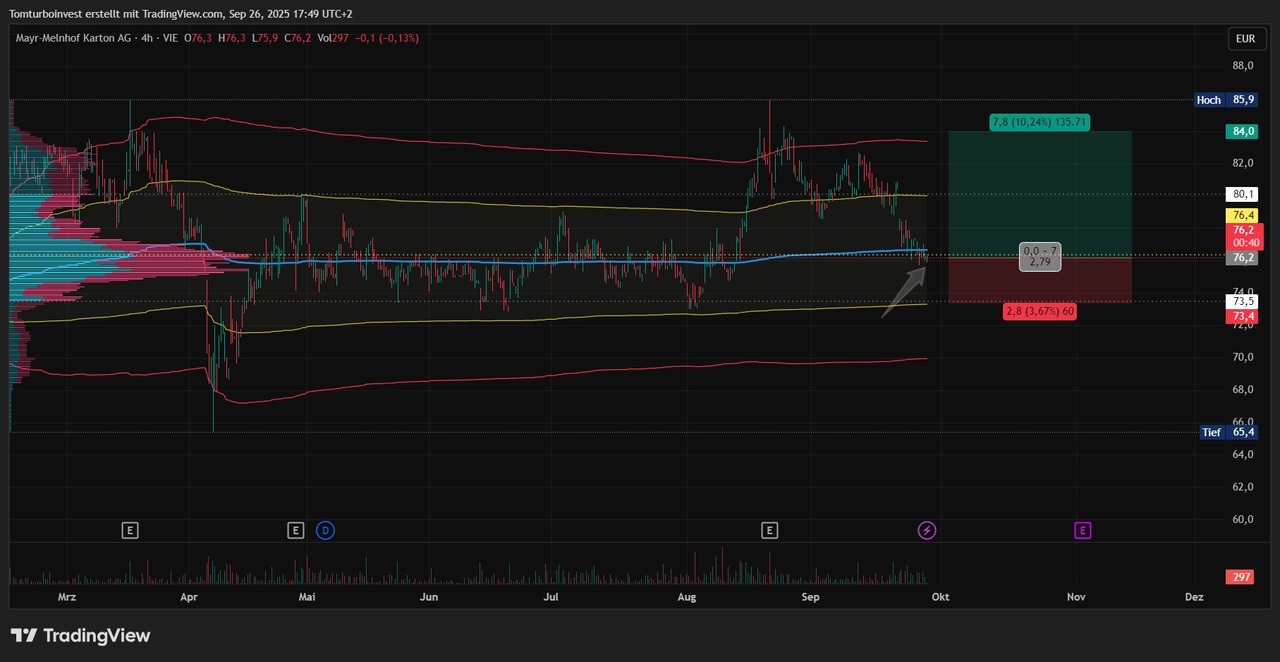Click the gray risk/reward ratio label 2,79
The image size is (1280, 662).
1039,262
